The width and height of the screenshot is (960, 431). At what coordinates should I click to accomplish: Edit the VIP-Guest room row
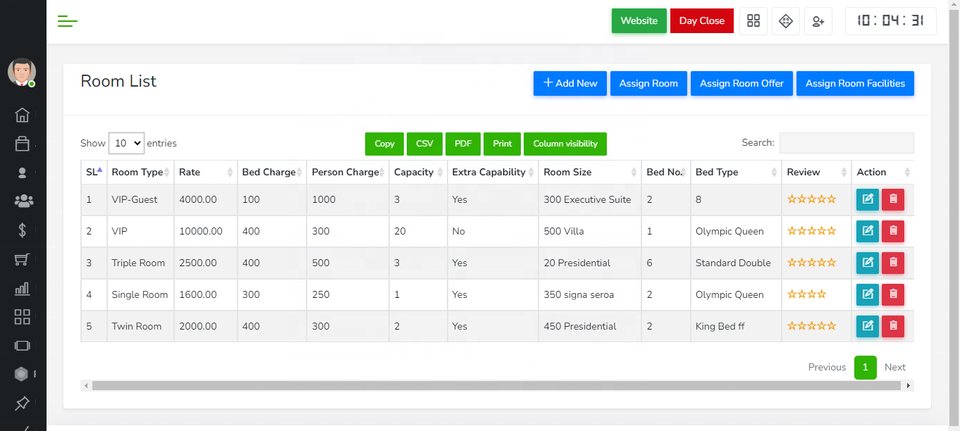pyautogui.click(x=867, y=200)
